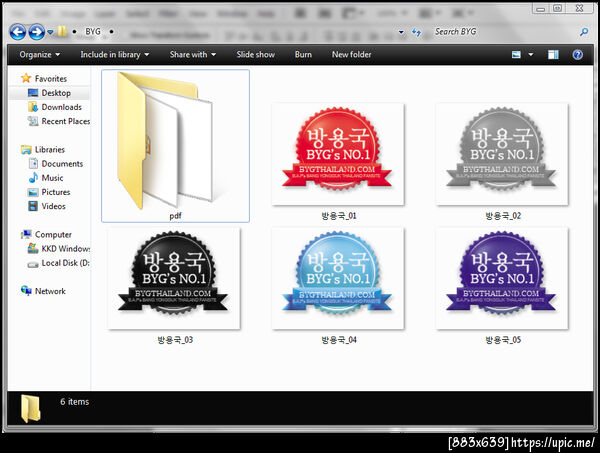Click the Local Disk (D:) drive icon
This screenshot has width=600, height=453.
point(33,264)
